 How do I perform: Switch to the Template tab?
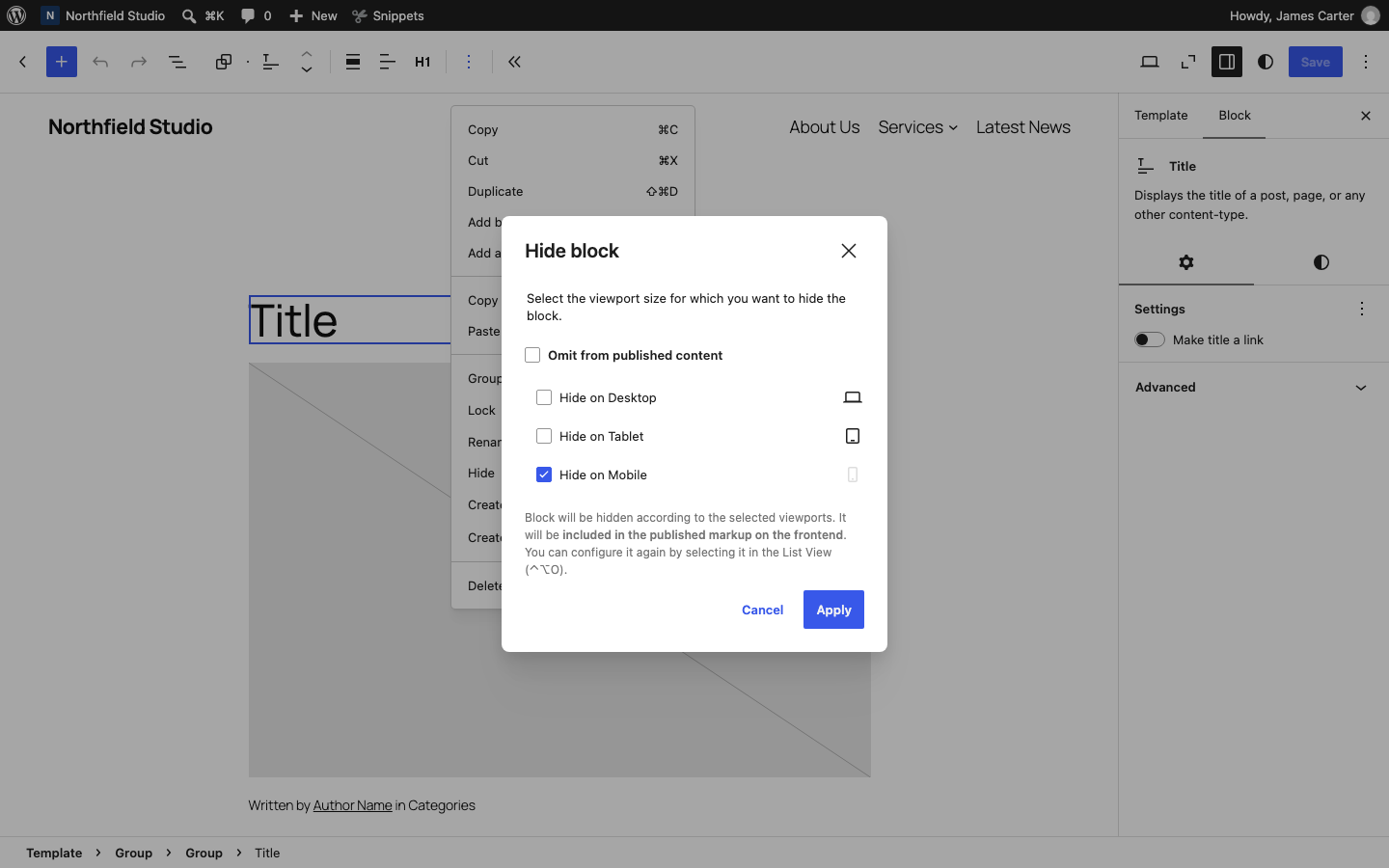(x=1161, y=116)
